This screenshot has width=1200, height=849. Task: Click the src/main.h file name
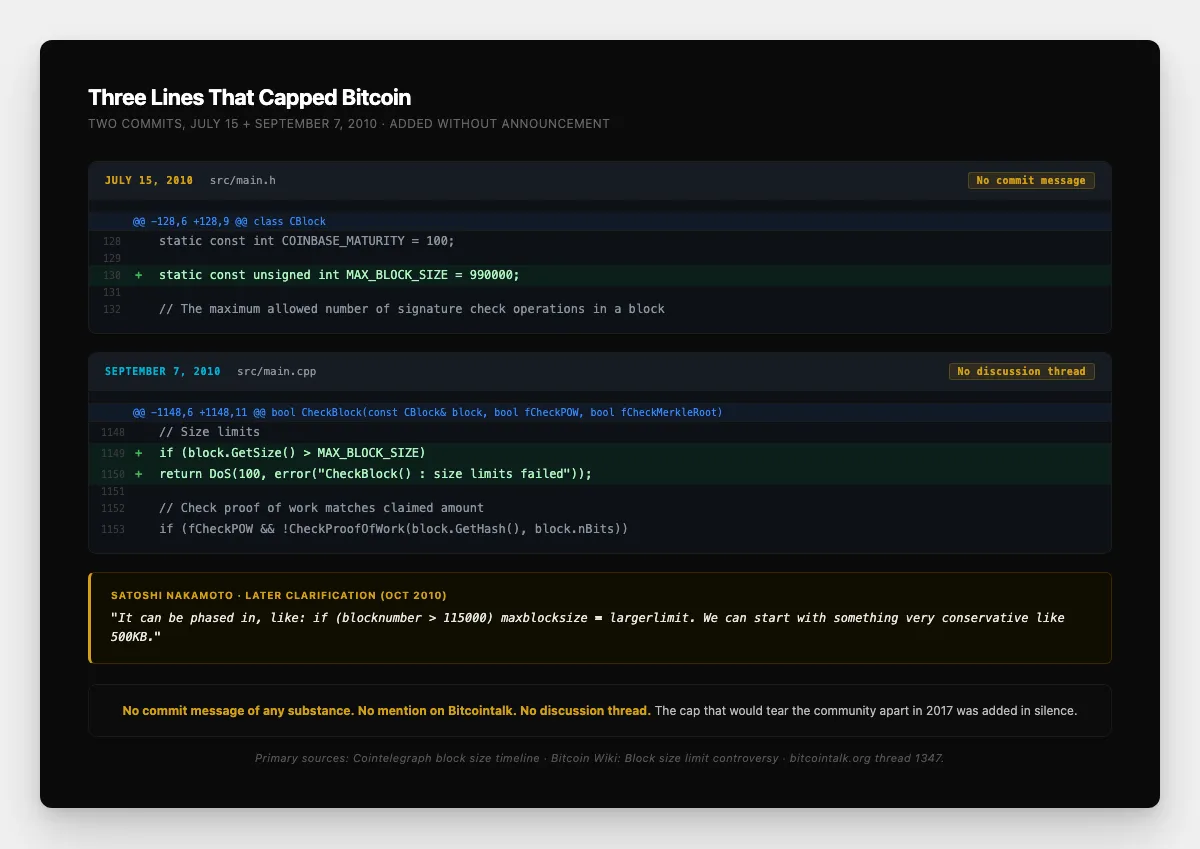[243, 181]
